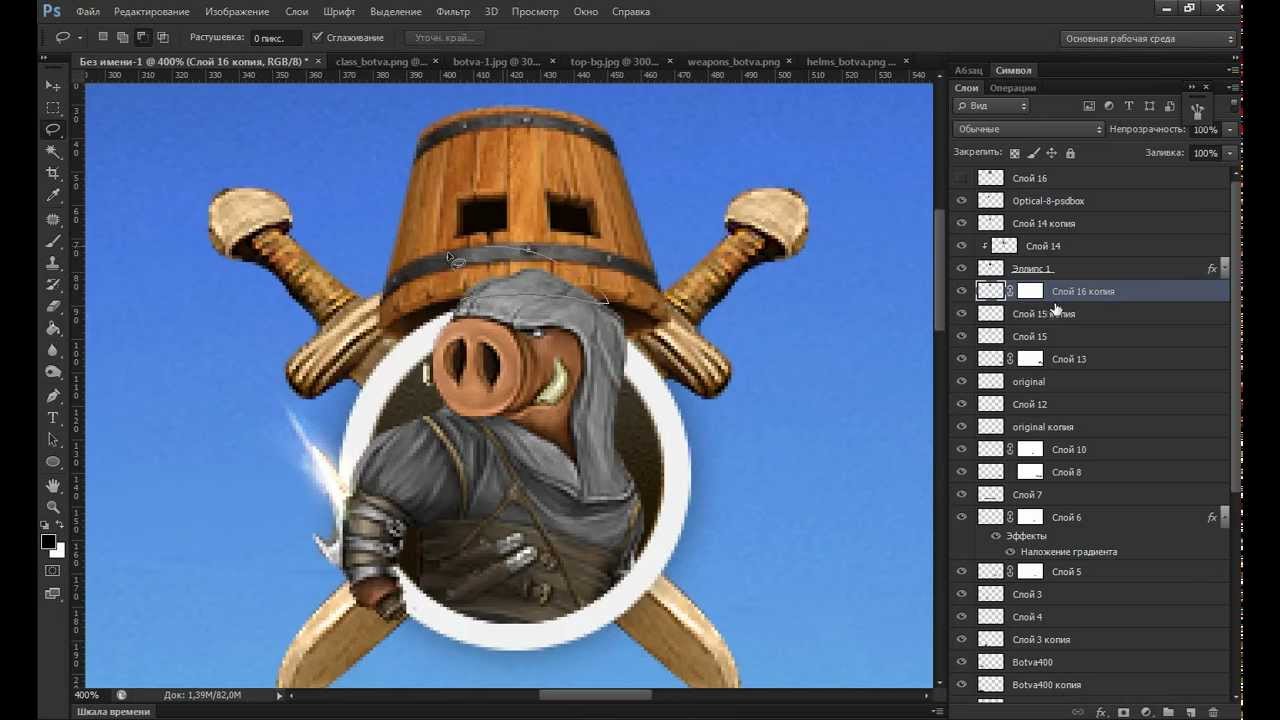Swap foreground and background colors
This screenshot has height=720, width=1280.
coord(60,525)
